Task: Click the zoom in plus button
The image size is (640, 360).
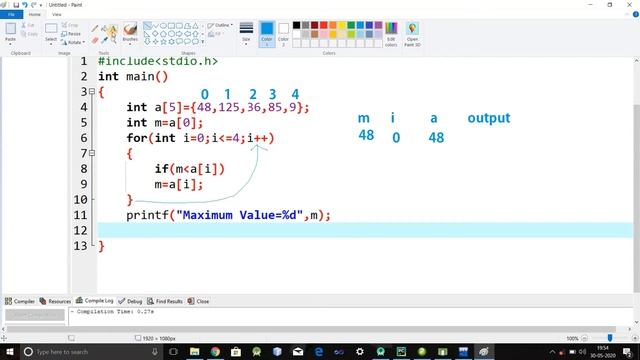Action: coord(635,338)
